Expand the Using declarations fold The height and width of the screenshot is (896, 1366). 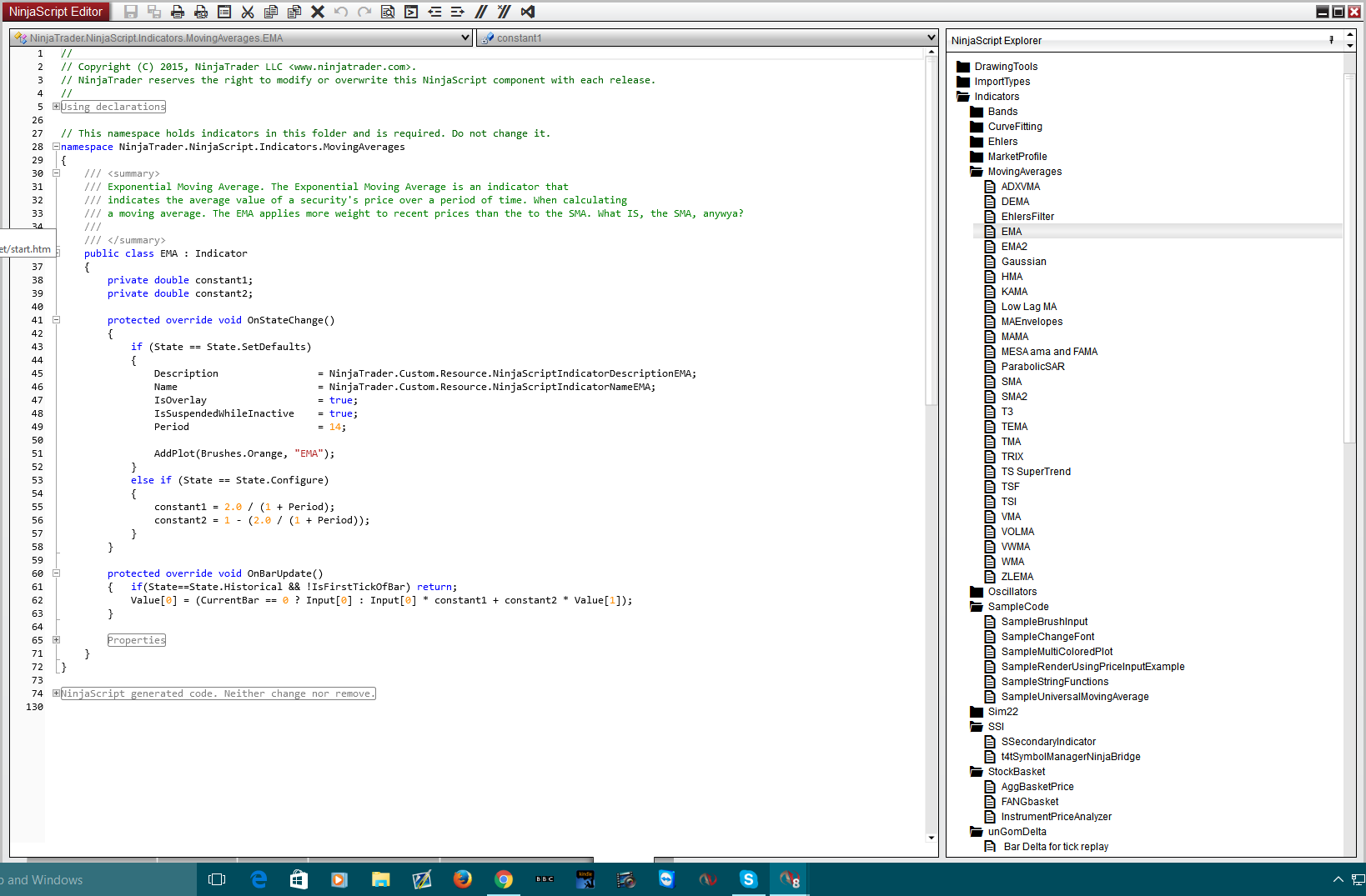56,107
